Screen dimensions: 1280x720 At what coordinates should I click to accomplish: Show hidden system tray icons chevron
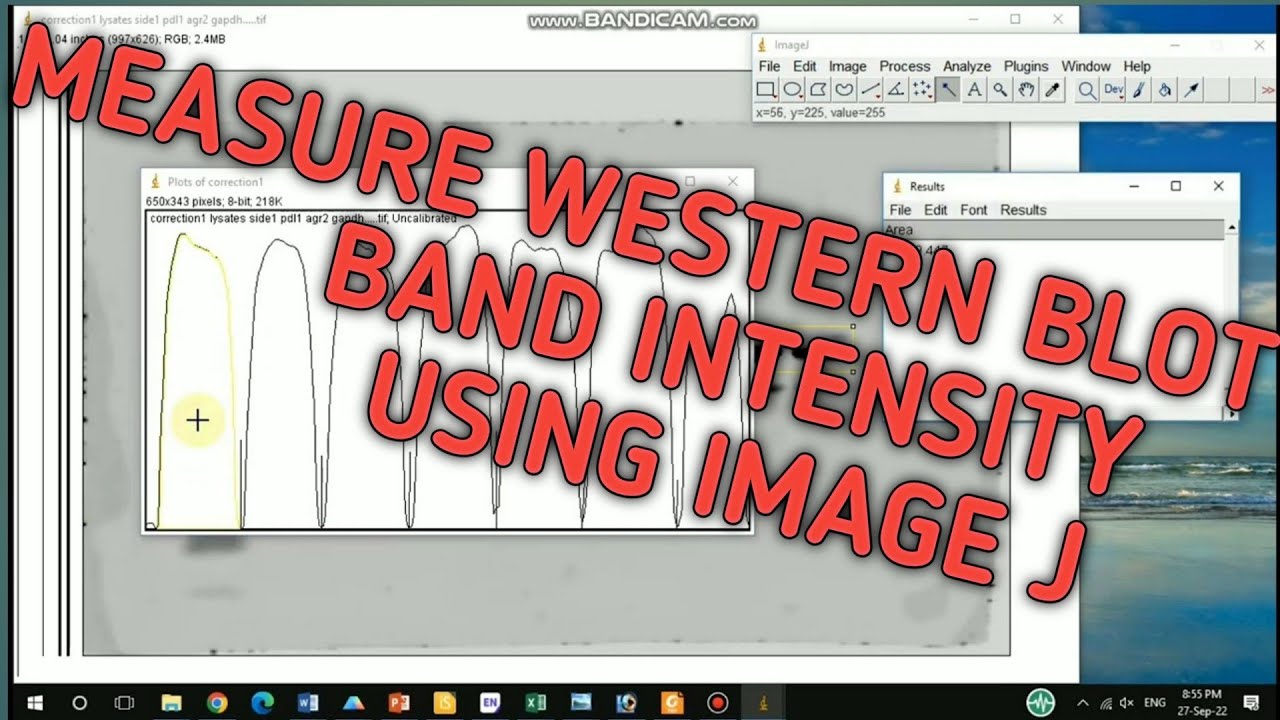pyautogui.click(x=1083, y=702)
